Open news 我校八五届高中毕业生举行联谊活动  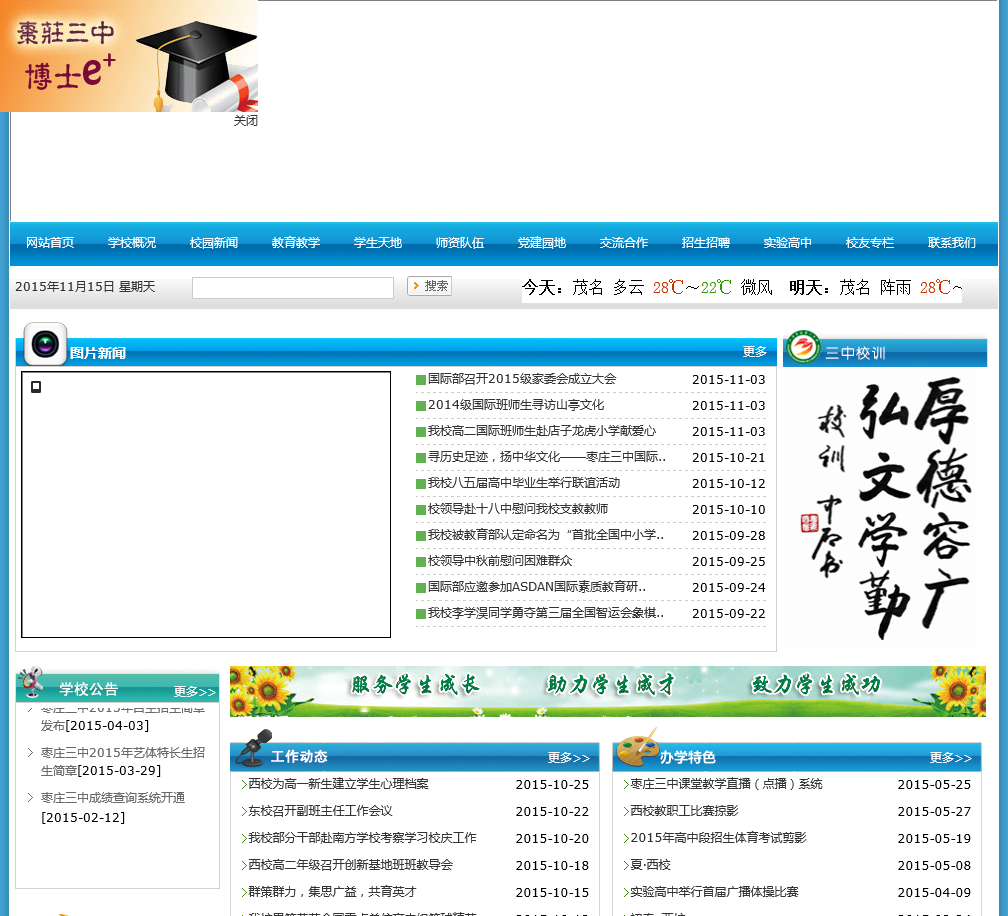(524, 483)
